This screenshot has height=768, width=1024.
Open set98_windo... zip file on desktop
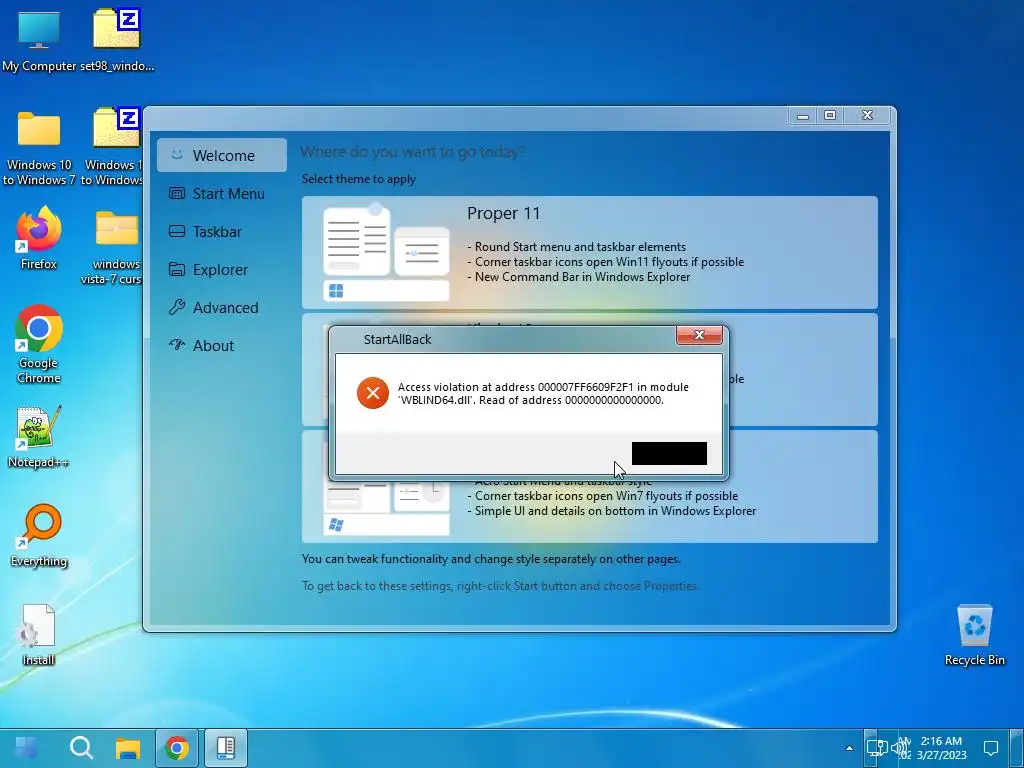click(x=116, y=40)
